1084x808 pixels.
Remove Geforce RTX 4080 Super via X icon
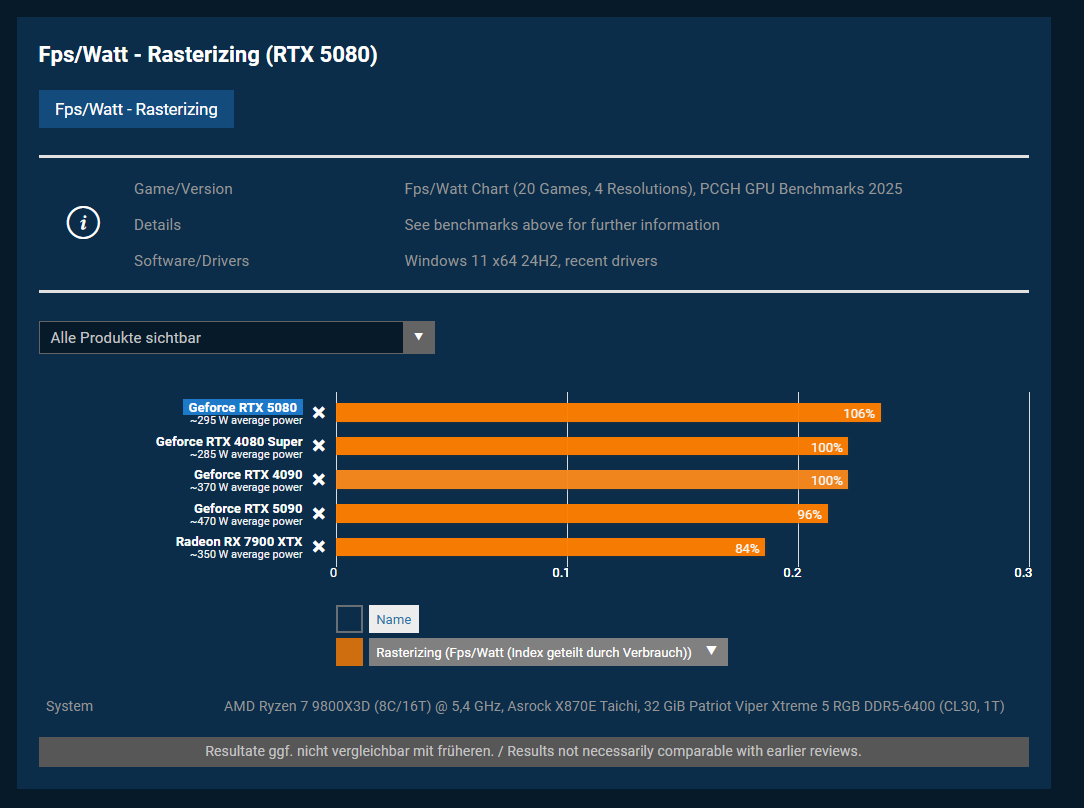click(319, 446)
